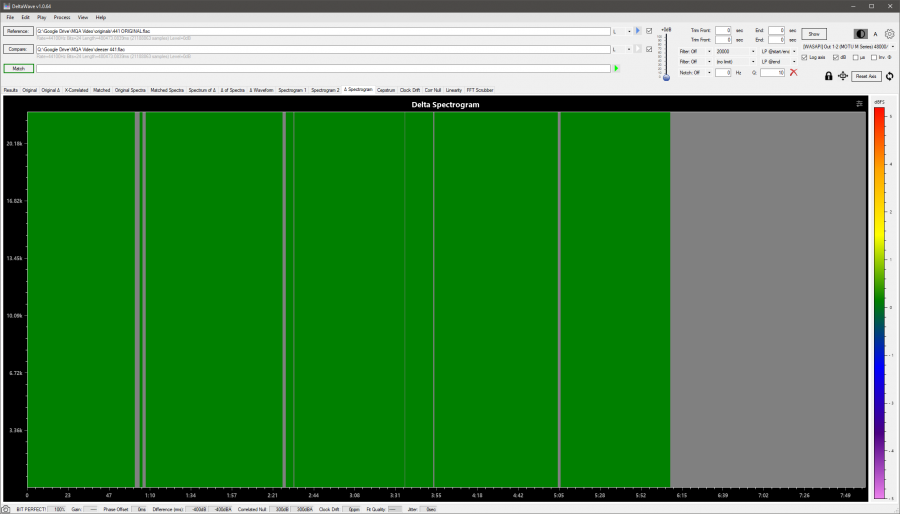Click the circular refresh arrows icon
Screen dimensions: 900x514
[890, 76]
